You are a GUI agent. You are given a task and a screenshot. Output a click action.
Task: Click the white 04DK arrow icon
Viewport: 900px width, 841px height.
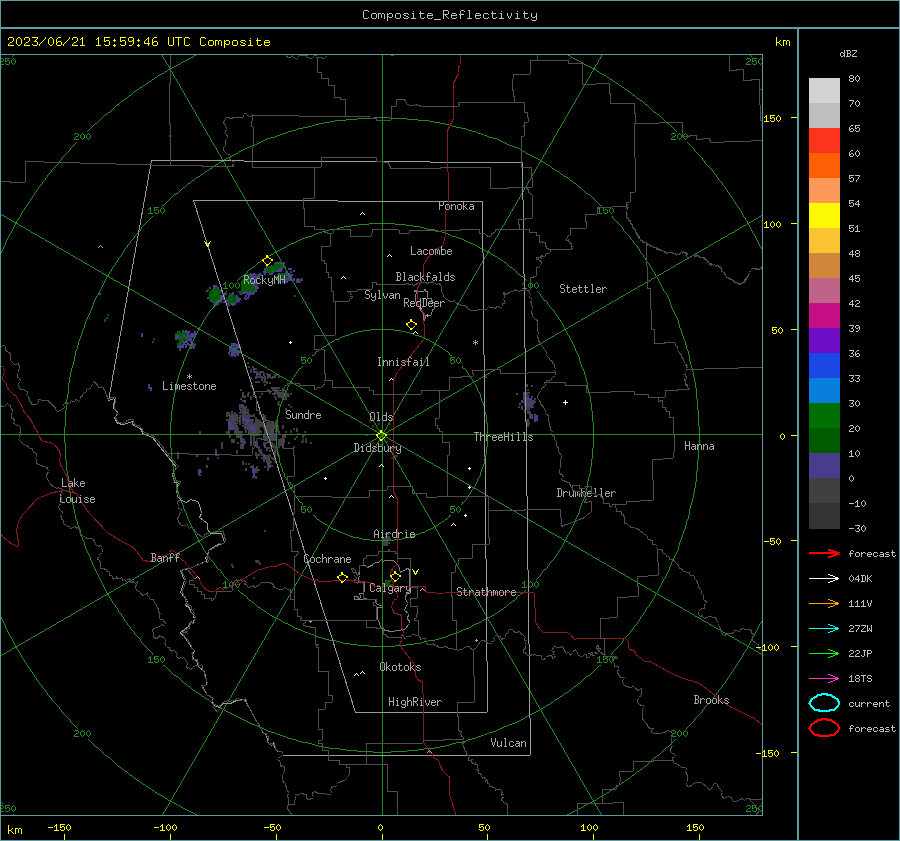coord(824,578)
